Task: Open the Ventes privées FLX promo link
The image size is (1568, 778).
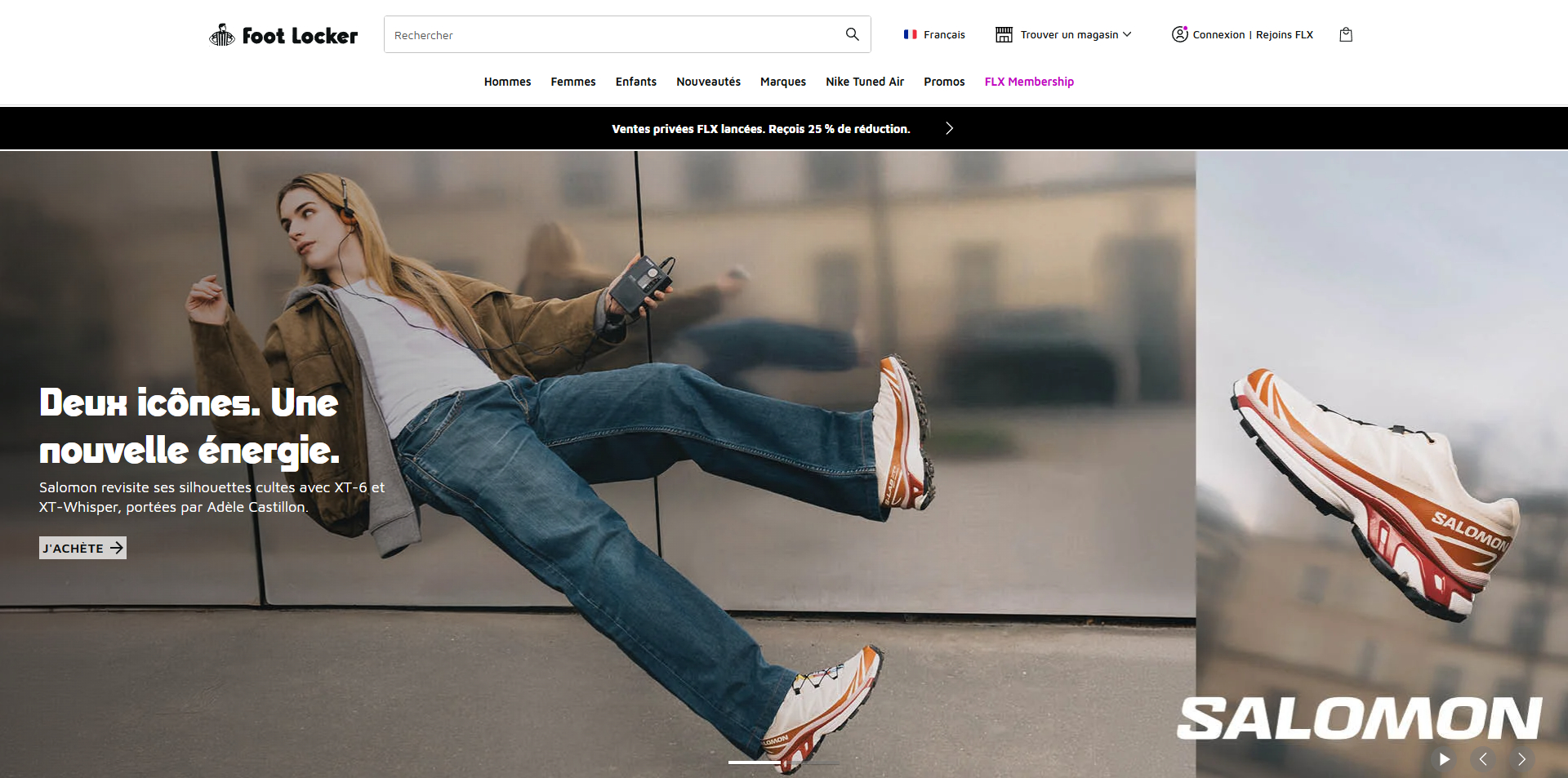Action: pos(761,129)
